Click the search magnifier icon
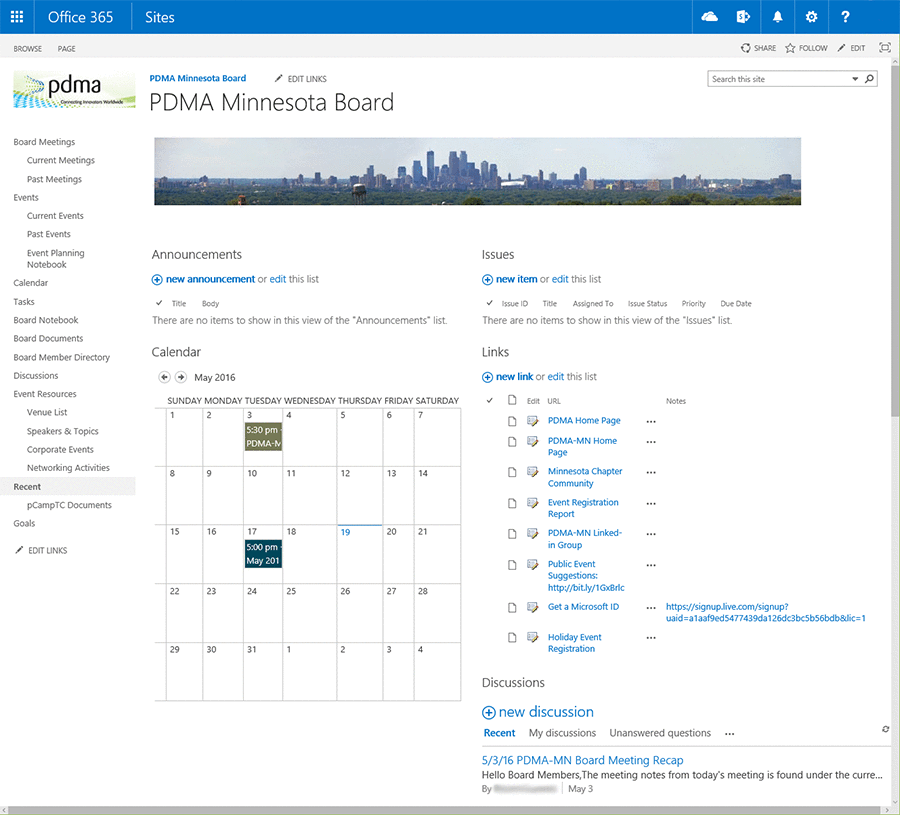 869,79
